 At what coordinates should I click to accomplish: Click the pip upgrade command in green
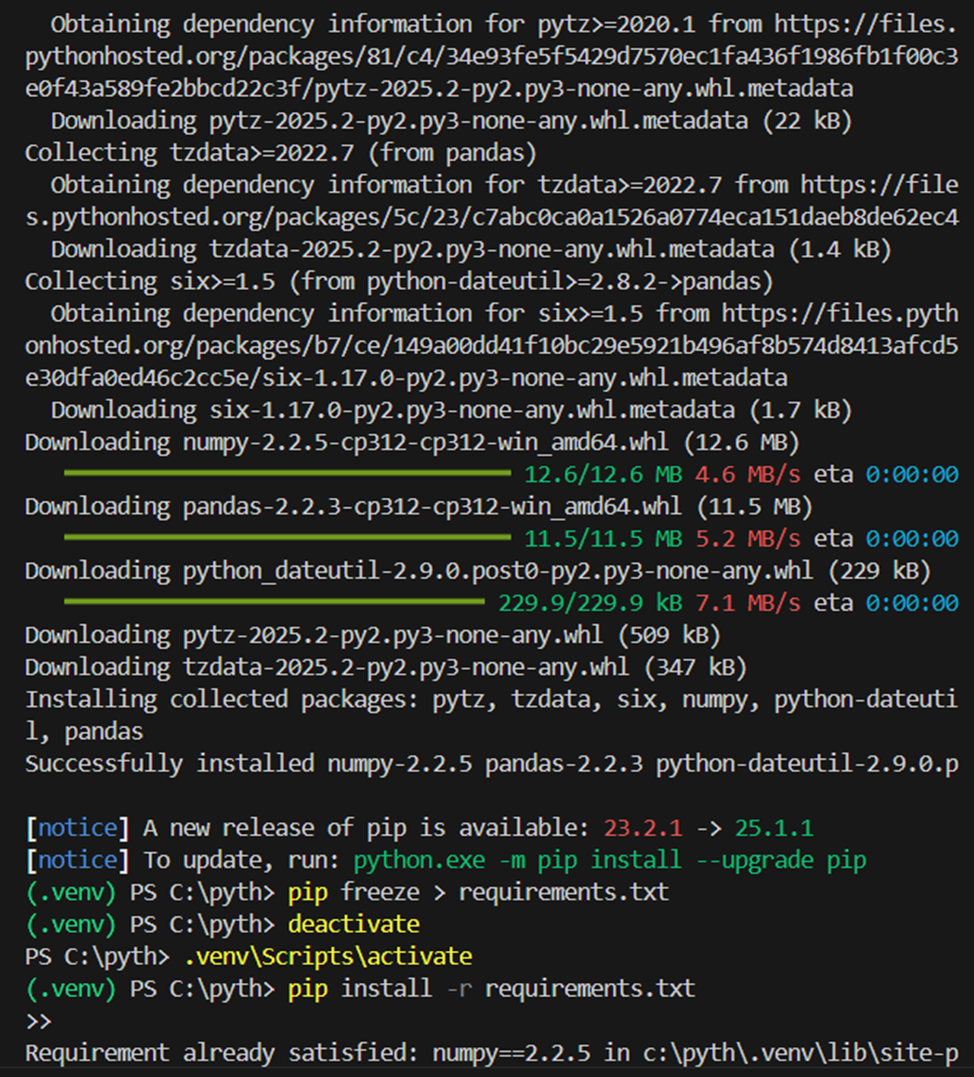click(609, 860)
